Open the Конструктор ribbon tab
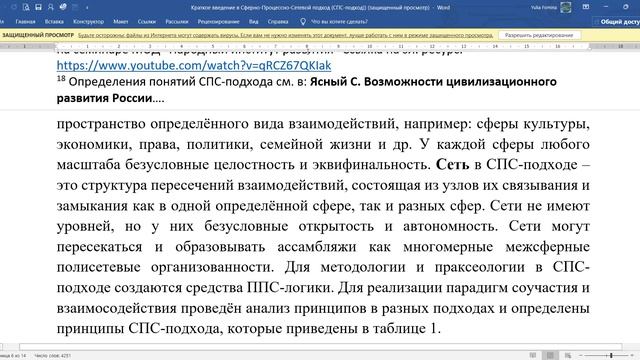 coord(89,22)
